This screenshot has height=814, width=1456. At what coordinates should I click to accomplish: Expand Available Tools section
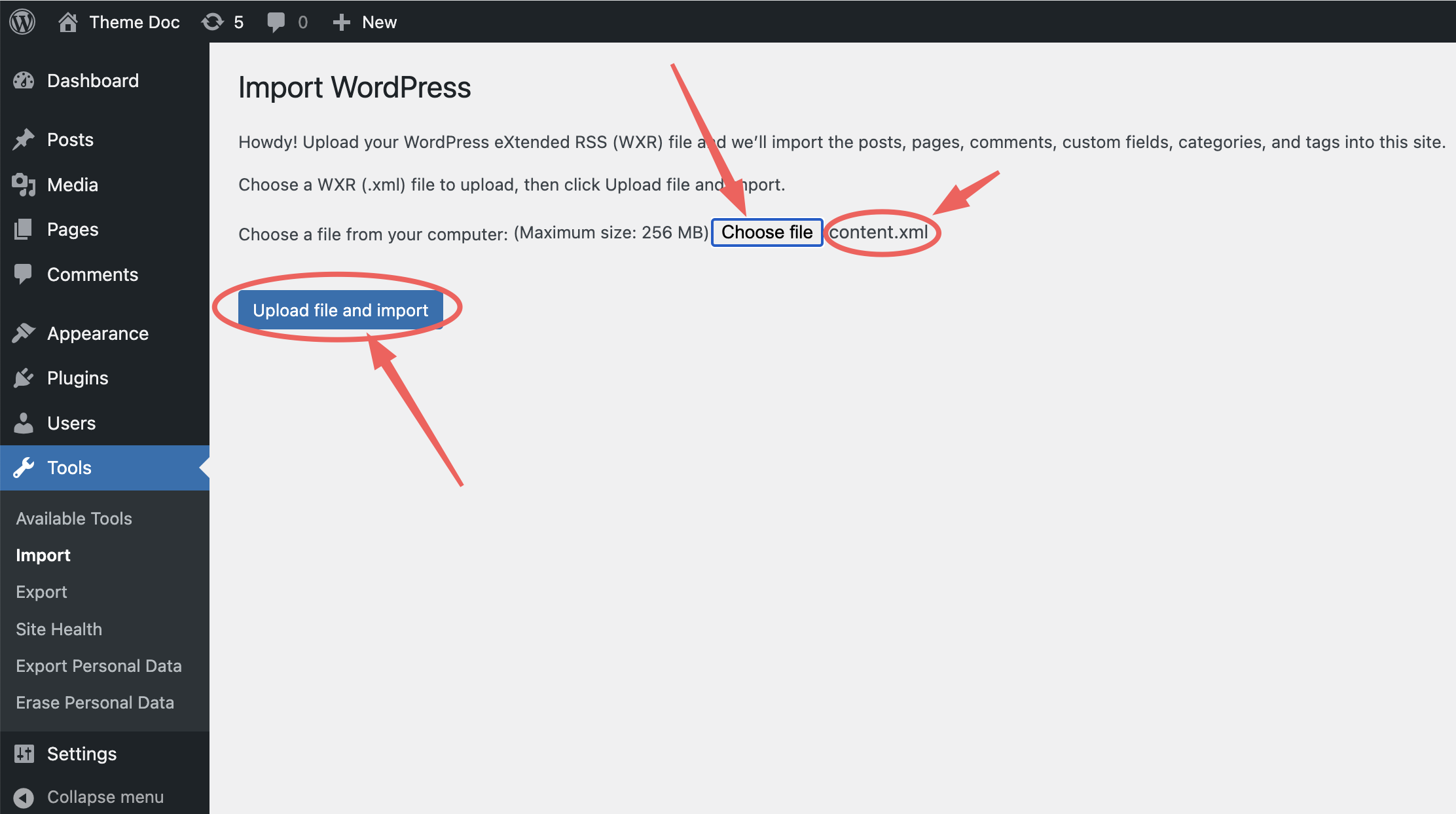[75, 518]
